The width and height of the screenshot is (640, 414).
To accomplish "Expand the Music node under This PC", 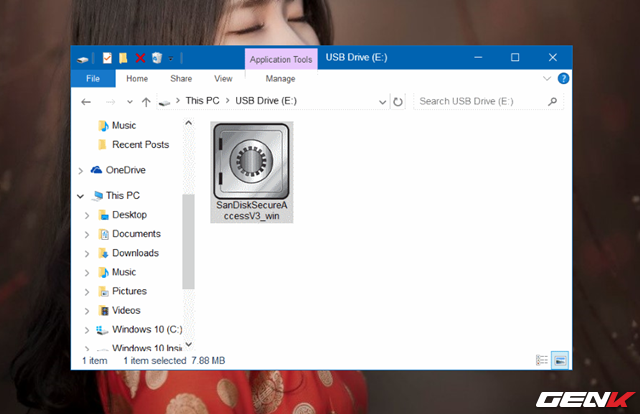I will click(x=87, y=273).
